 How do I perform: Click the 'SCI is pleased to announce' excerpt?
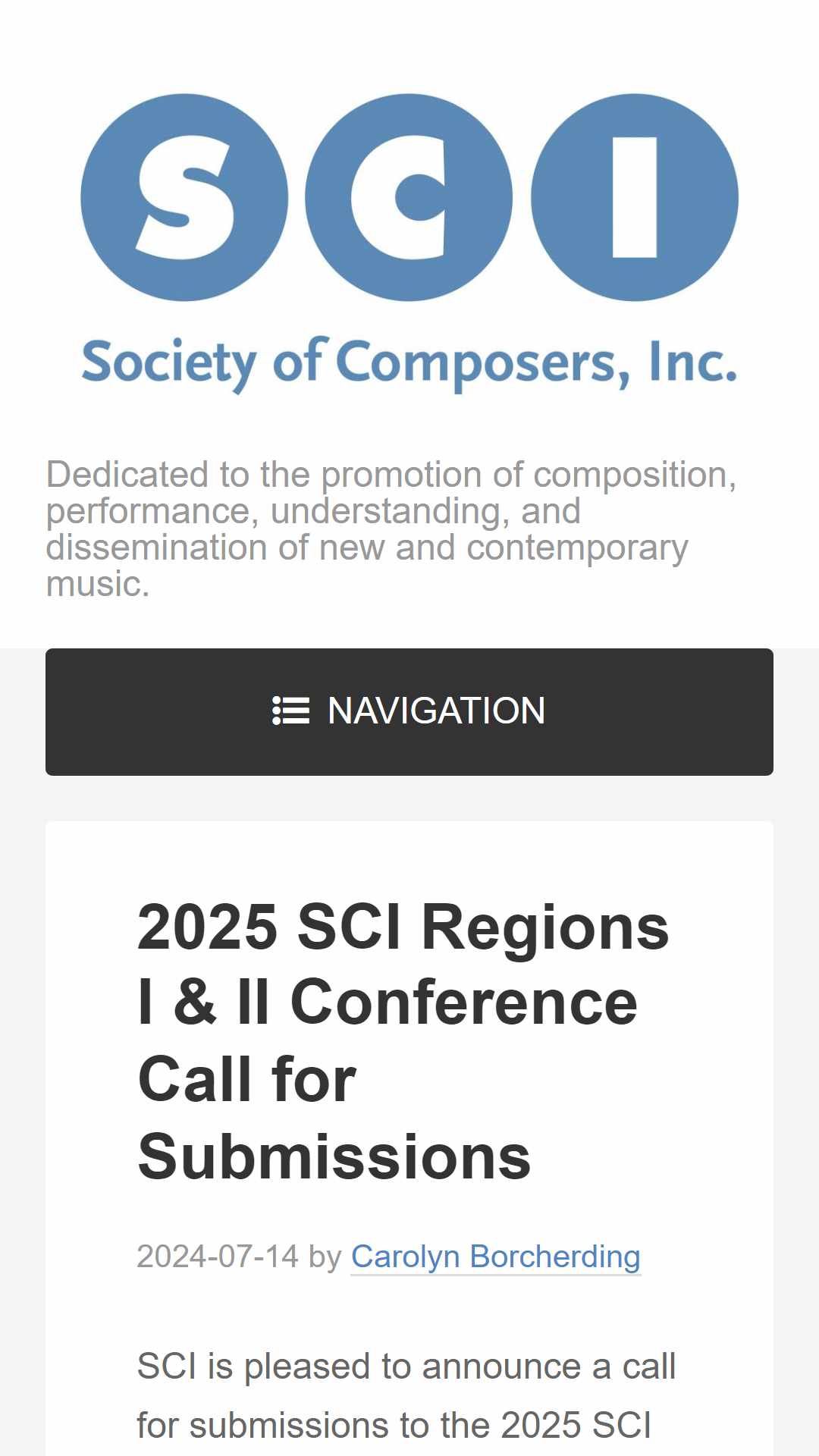(406, 1367)
